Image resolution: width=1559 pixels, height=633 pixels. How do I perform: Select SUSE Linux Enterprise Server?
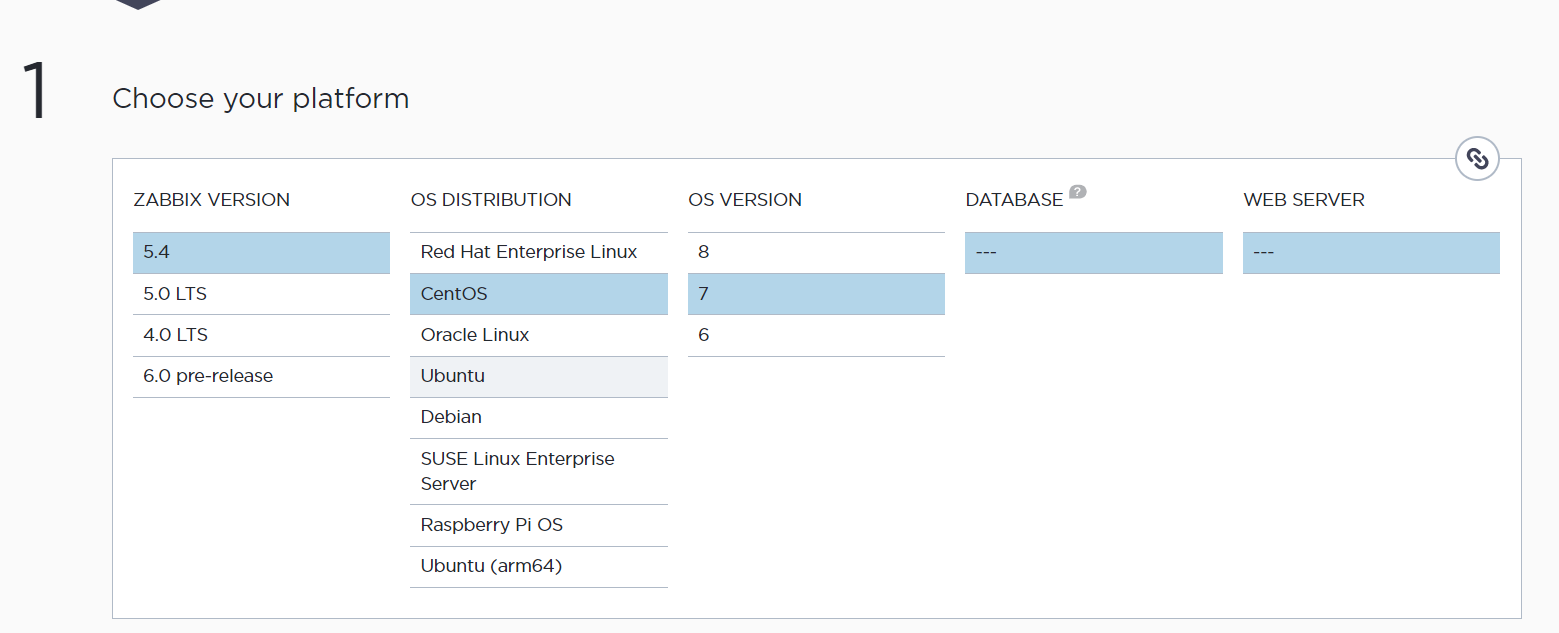[x=538, y=471]
